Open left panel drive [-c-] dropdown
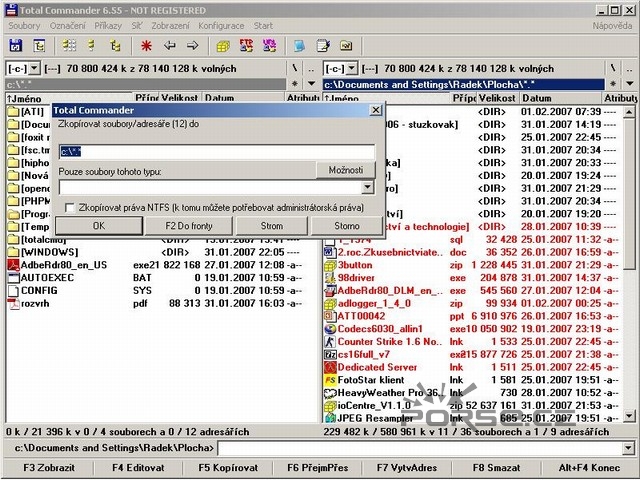 35,68
